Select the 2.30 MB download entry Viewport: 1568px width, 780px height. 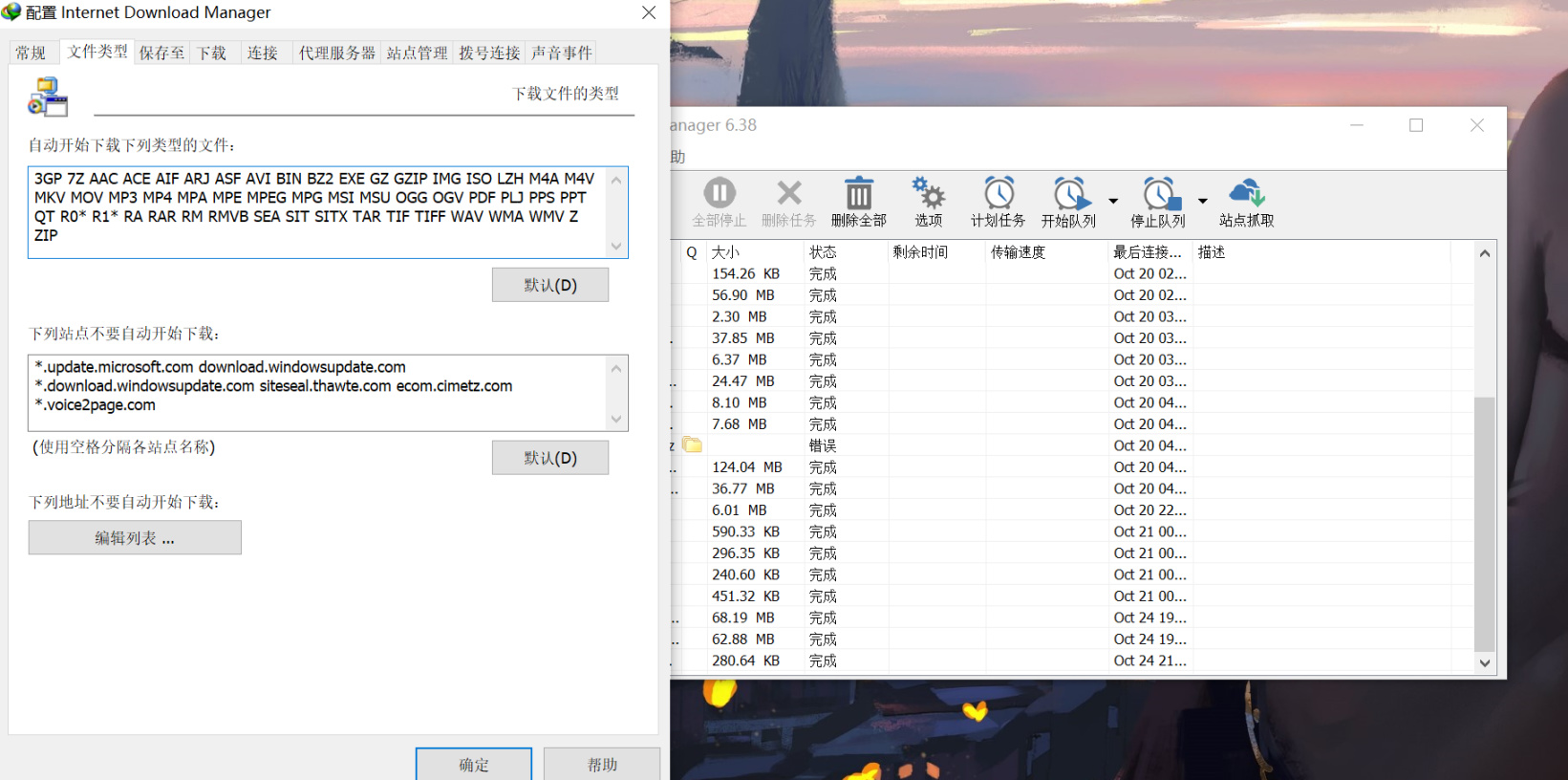pos(1072,316)
